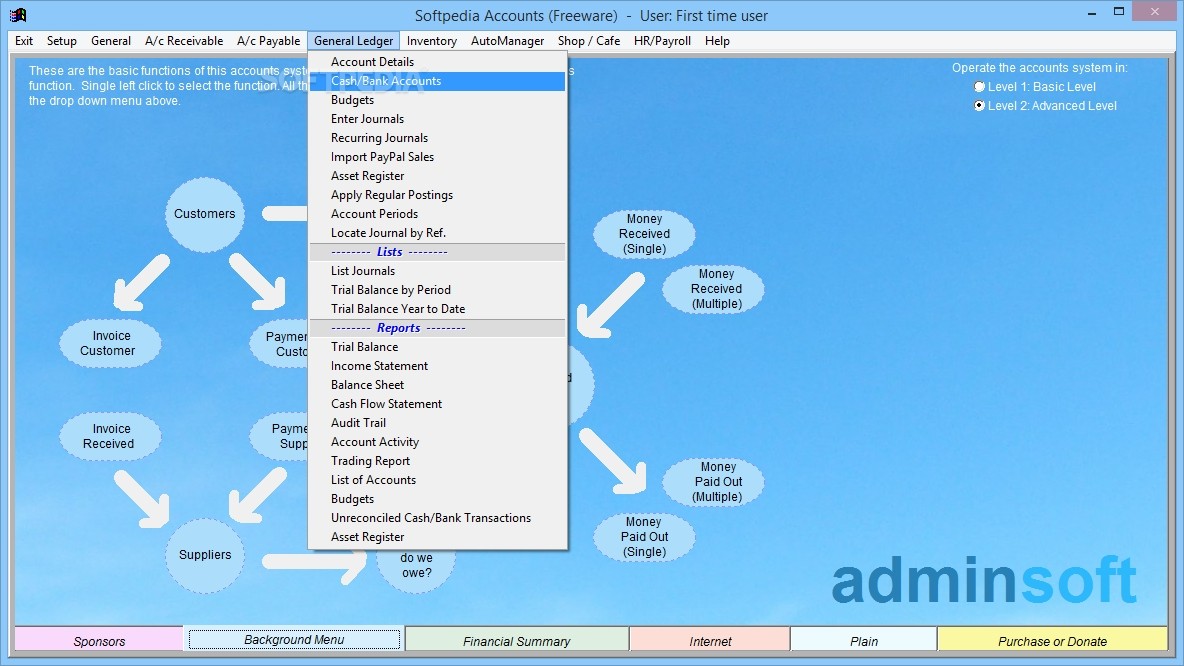The width and height of the screenshot is (1184, 666).
Task: Click the adminsoft logo
Action: pyautogui.click(x=984, y=580)
